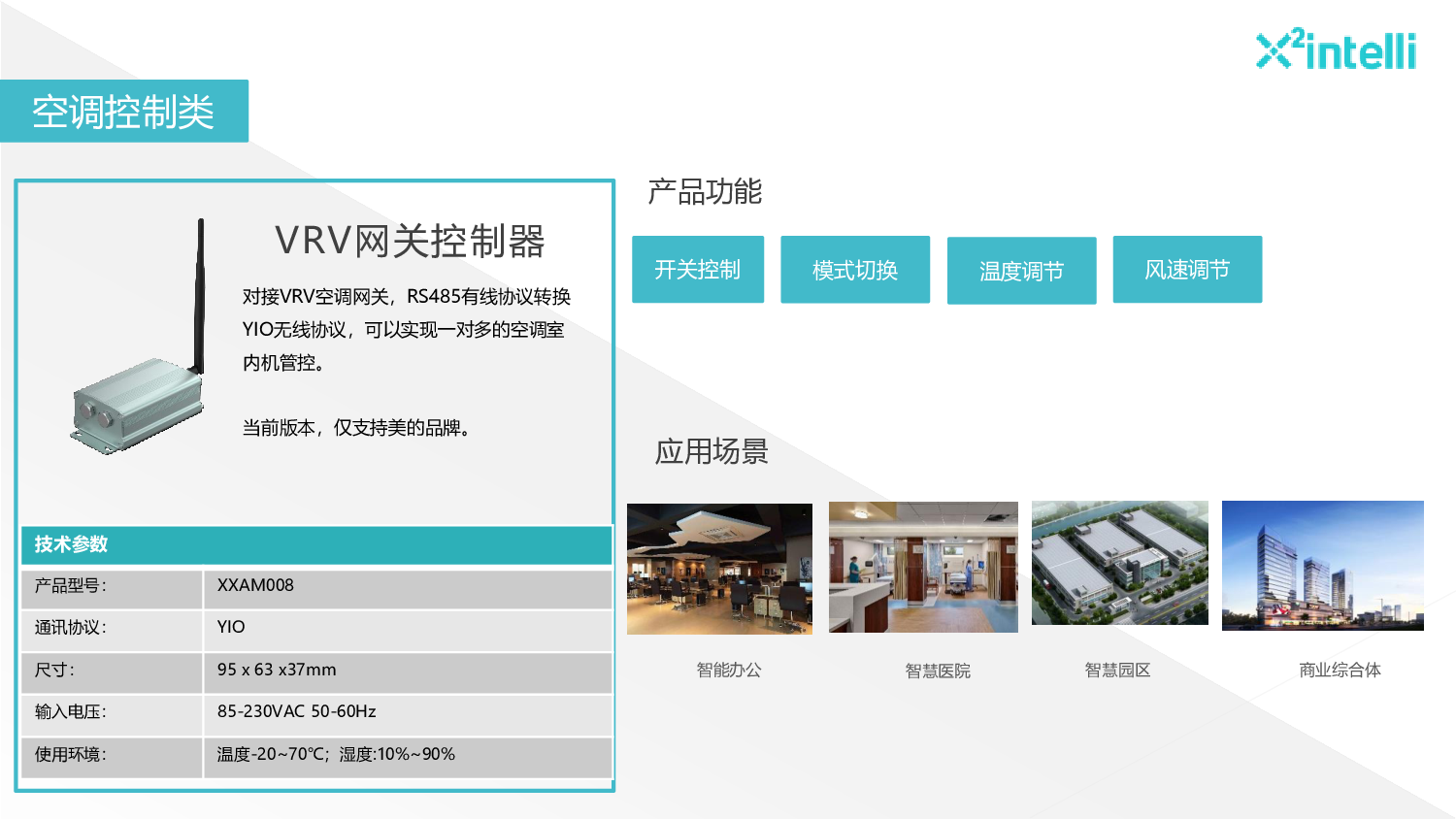Click the x²intelli logo
This screenshot has height=819, width=1456.
[1336, 49]
